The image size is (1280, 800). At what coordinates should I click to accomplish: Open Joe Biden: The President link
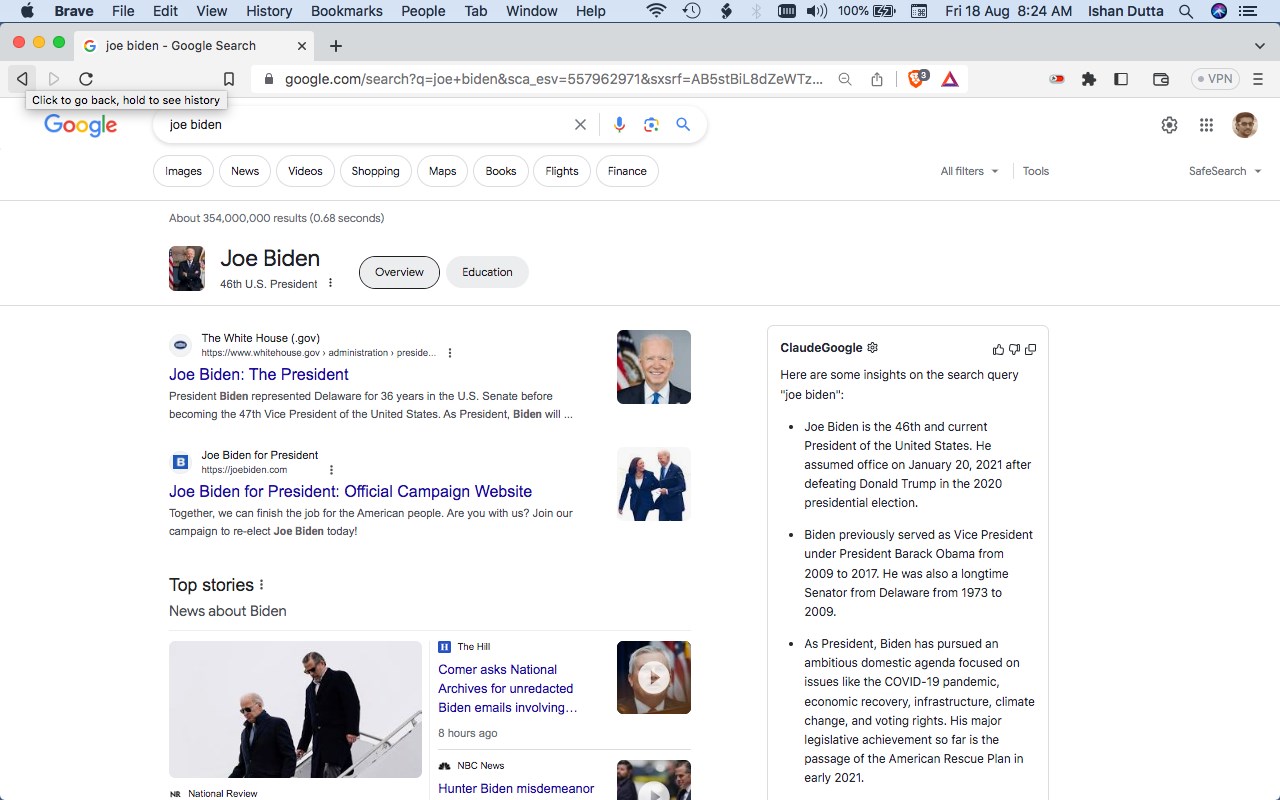pos(259,374)
